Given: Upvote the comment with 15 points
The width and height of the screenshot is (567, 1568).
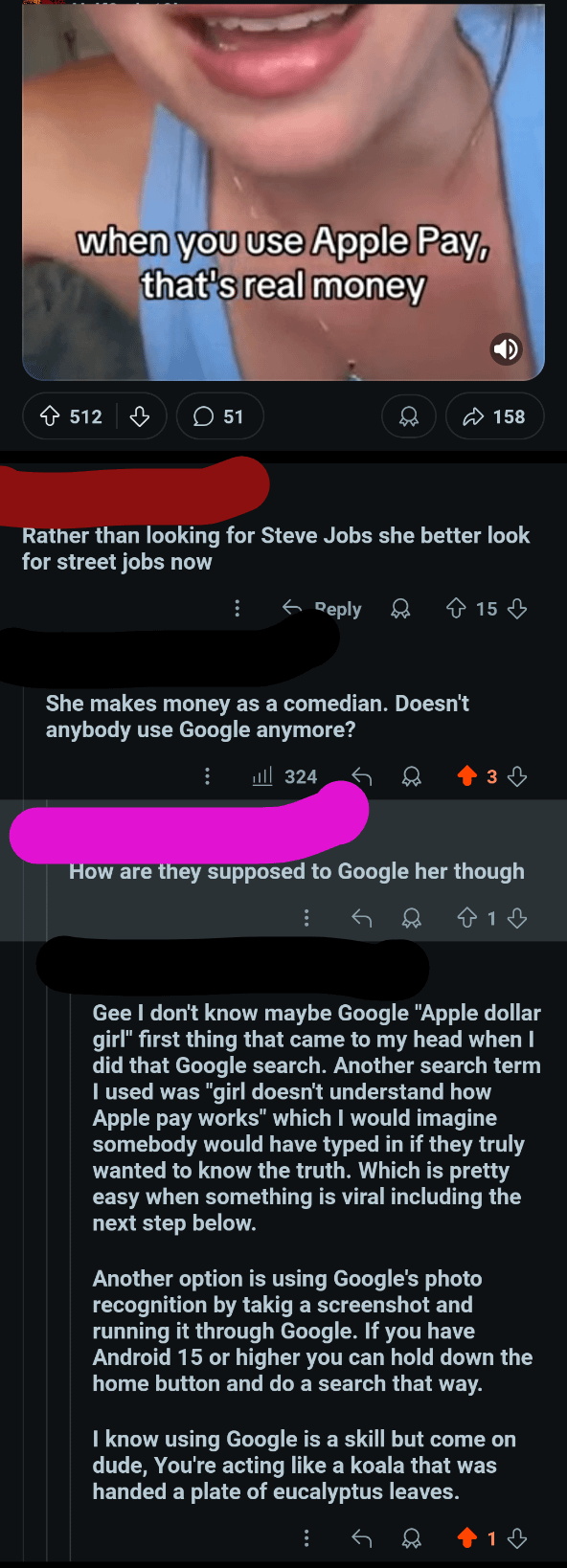Looking at the screenshot, I should pos(457,609).
